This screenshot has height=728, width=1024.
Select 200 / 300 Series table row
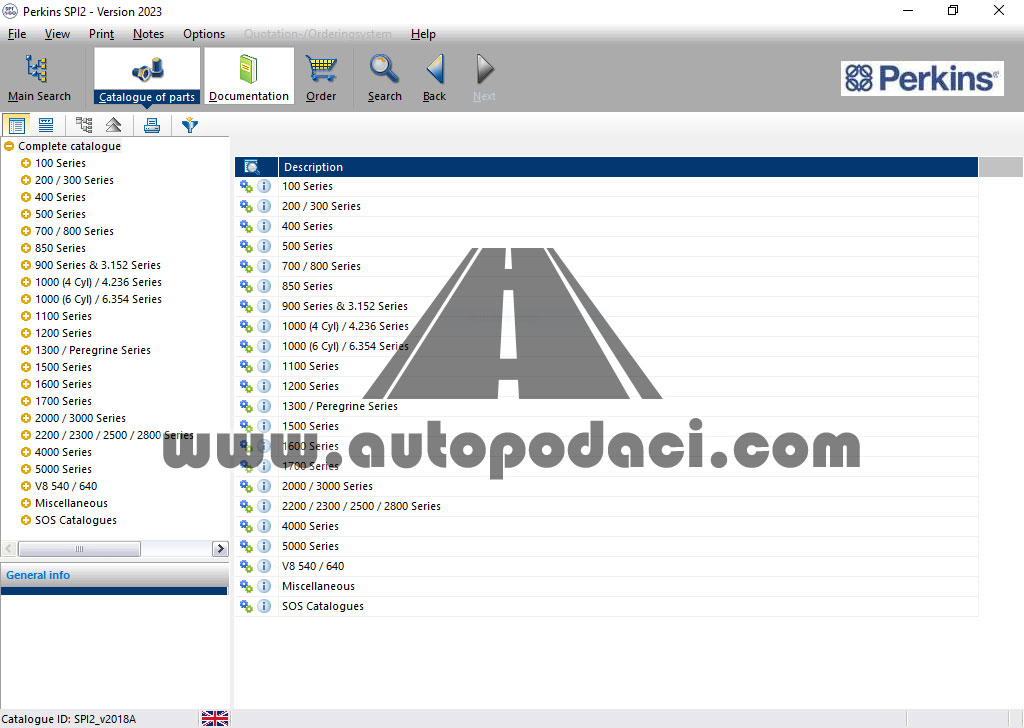tap(607, 206)
